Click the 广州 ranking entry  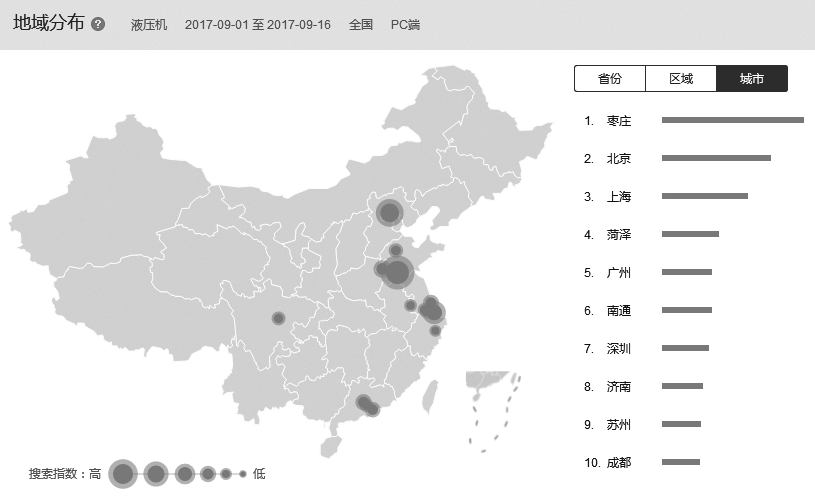619,273
